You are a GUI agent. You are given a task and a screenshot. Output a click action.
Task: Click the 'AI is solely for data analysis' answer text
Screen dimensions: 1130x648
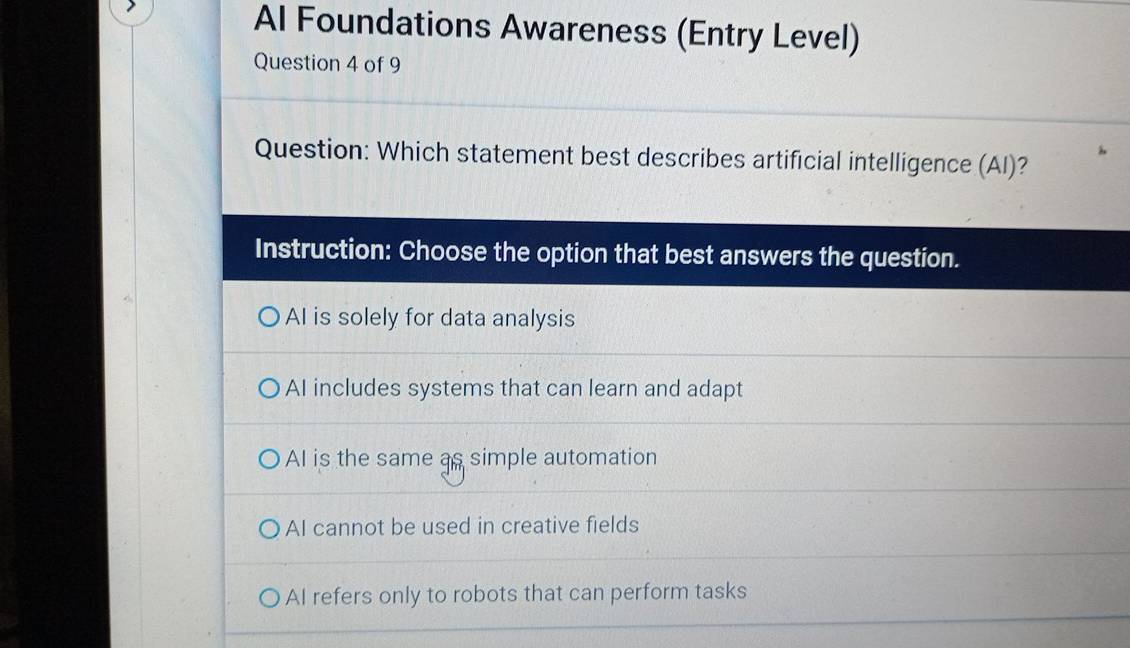click(430, 319)
